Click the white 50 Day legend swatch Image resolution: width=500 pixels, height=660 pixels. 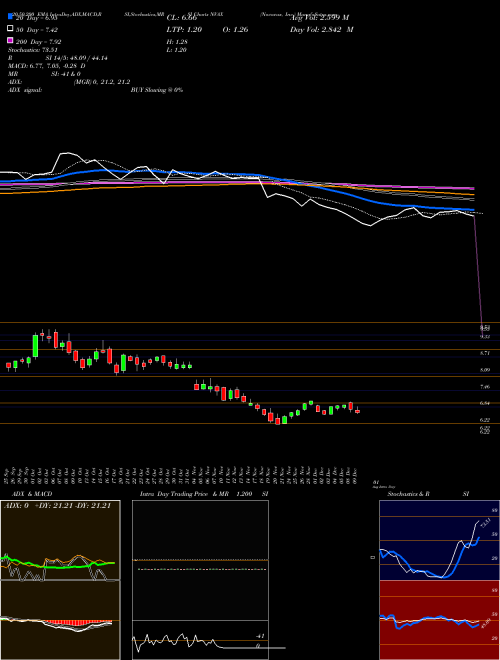(x=10, y=29)
